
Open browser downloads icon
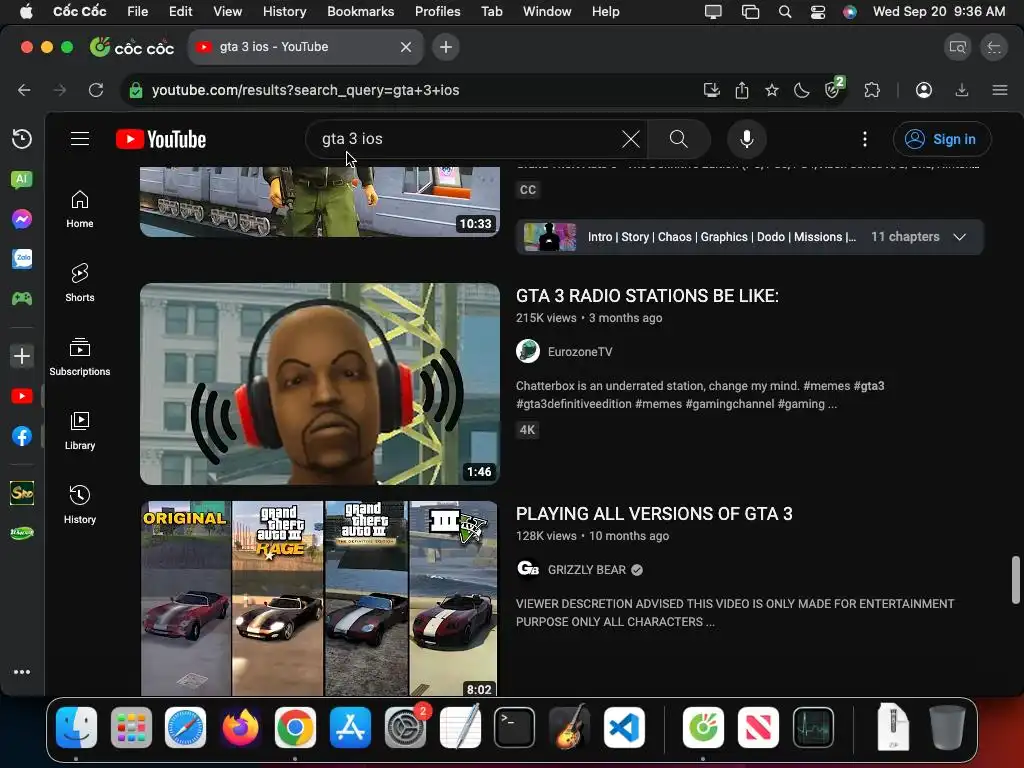click(962, 90)
